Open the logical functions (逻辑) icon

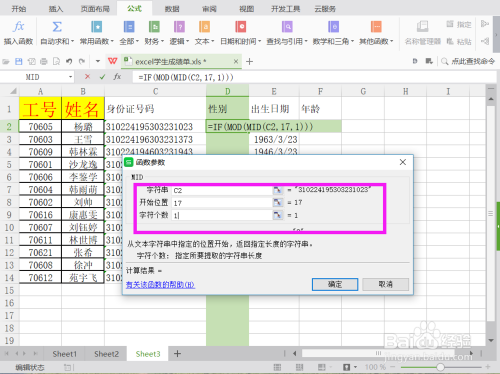[x=179, y=27]
